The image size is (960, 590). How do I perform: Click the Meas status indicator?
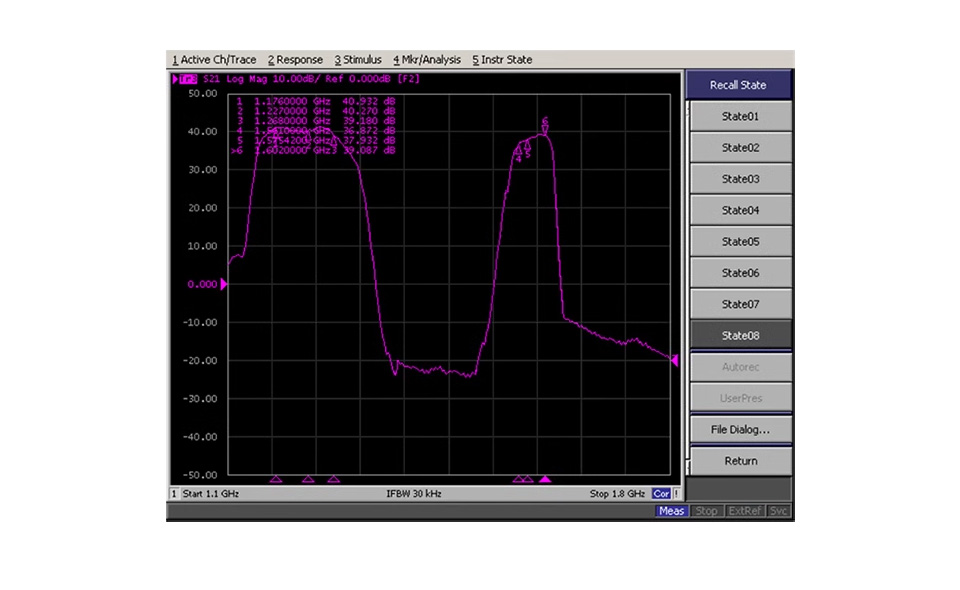coord(671,511)
